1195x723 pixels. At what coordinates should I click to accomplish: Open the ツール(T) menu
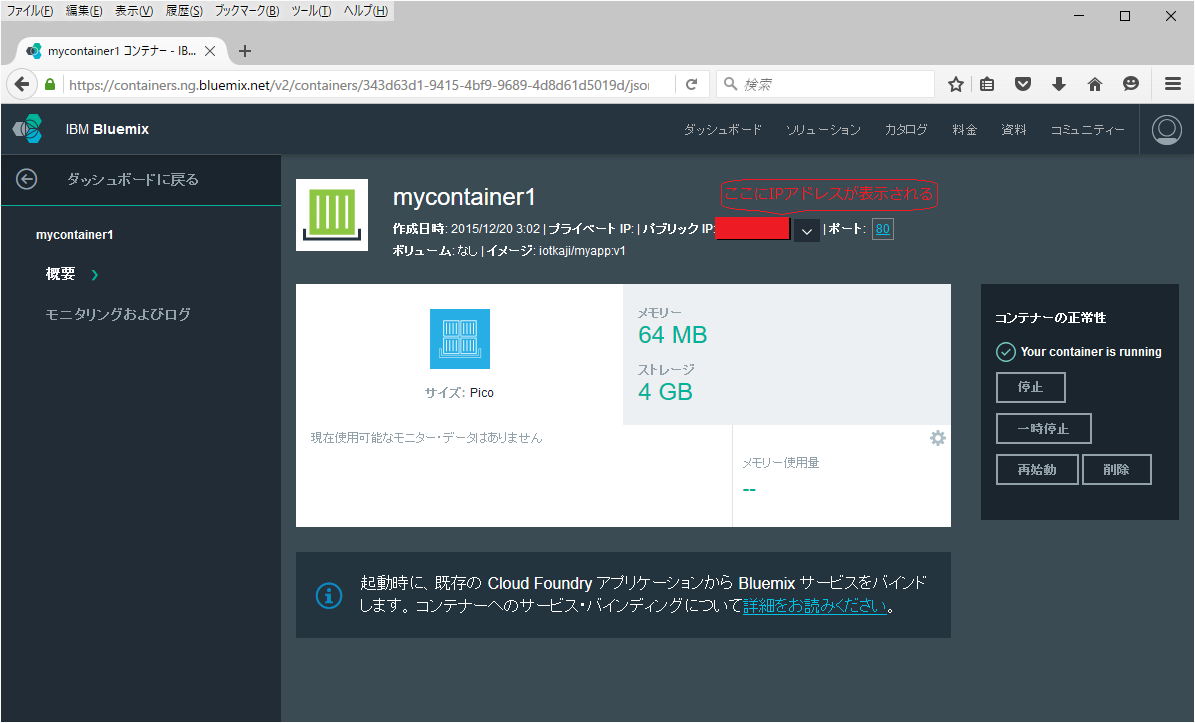[x=311, y=11]
